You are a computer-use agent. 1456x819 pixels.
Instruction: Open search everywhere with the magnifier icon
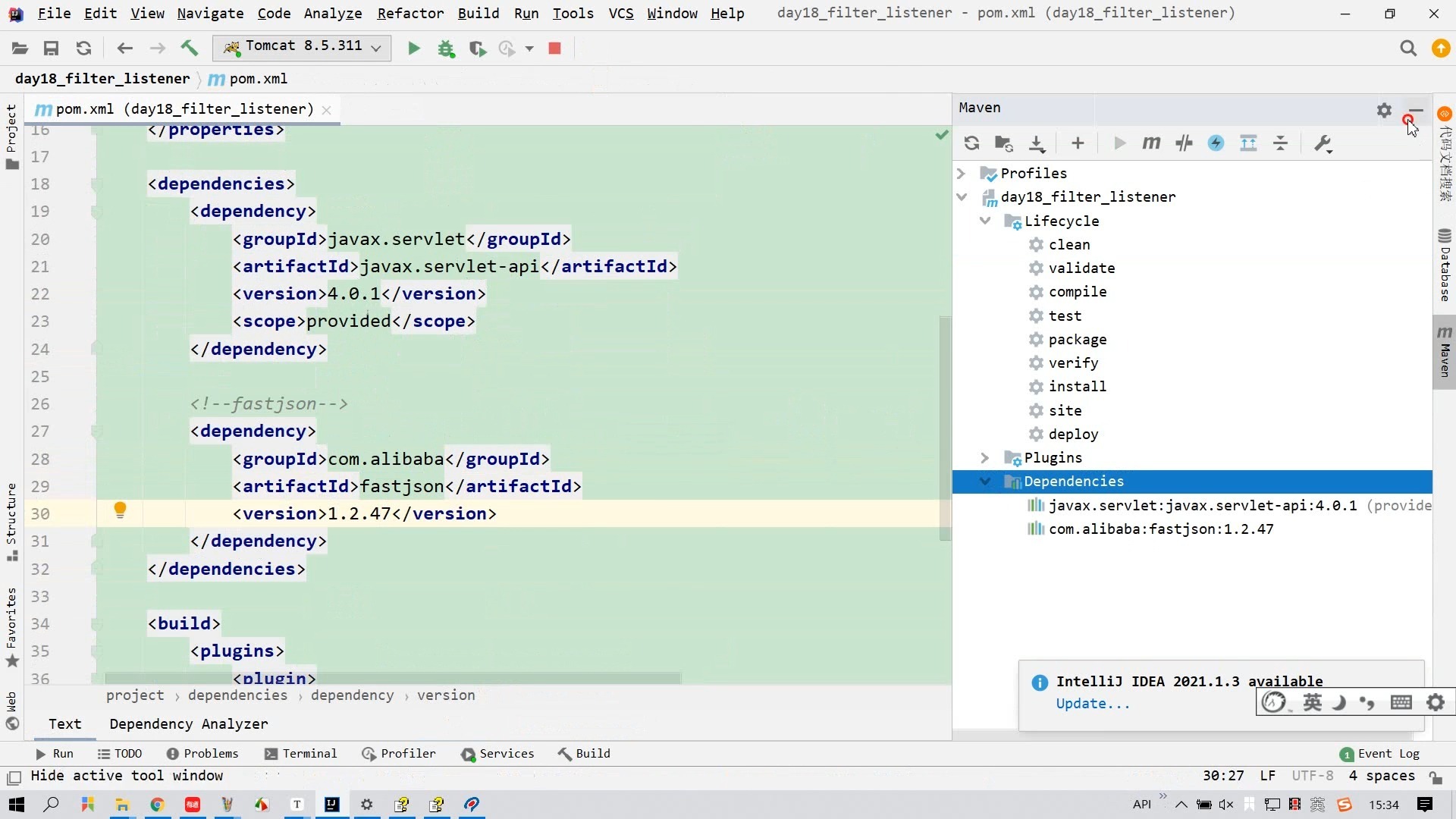click(x=1408, y=48)
